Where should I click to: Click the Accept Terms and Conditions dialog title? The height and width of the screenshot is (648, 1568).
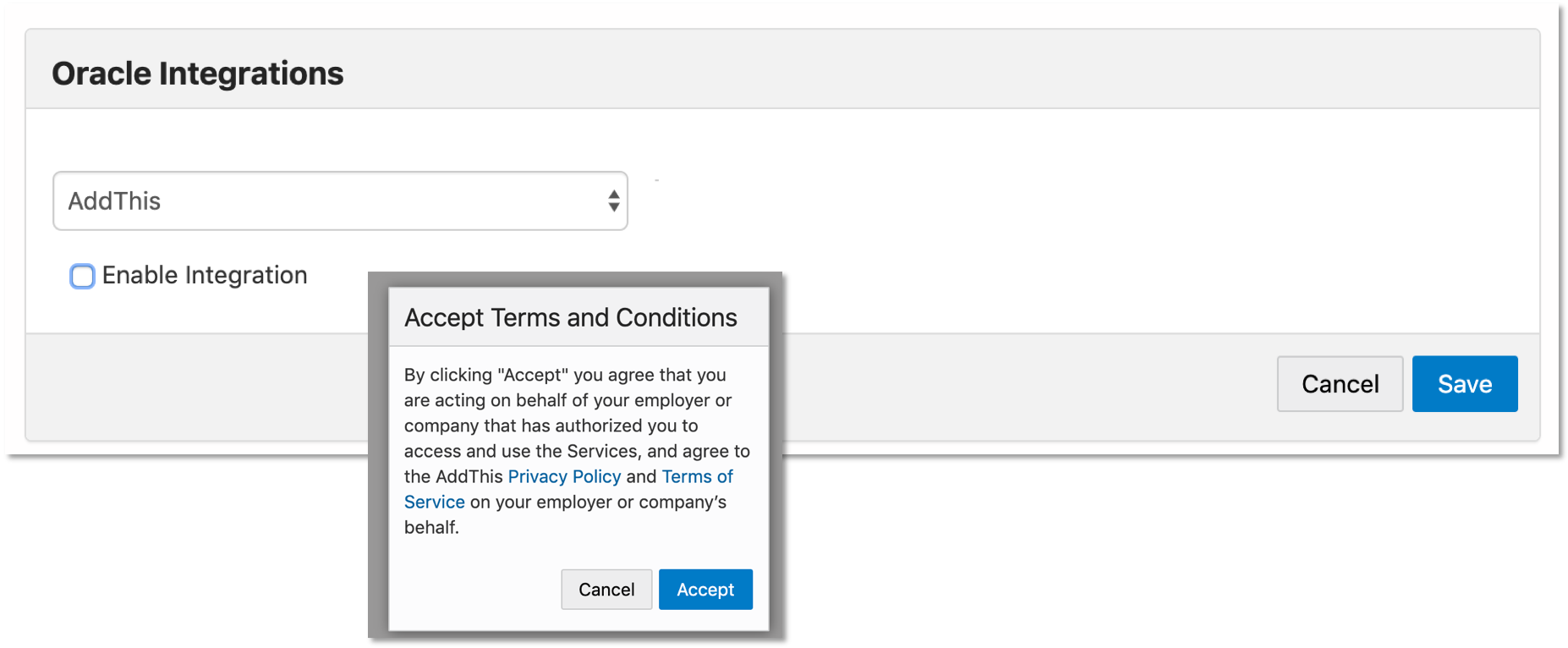(571, 318)
